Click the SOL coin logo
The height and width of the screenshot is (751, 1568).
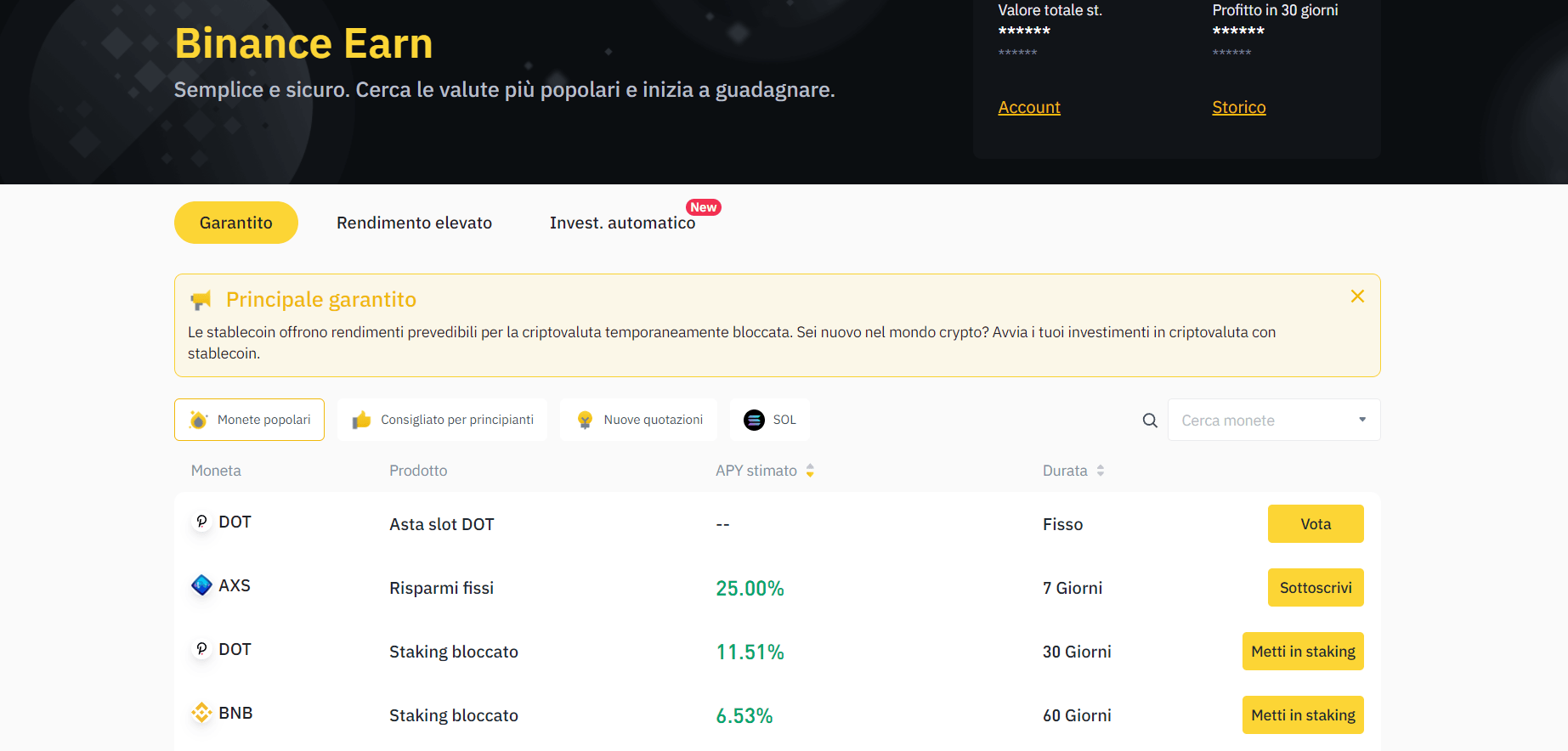click(x=754, y=420)
